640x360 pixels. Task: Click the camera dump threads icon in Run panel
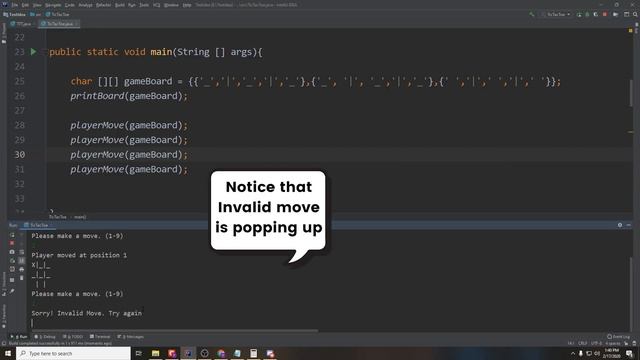point(12,252)
